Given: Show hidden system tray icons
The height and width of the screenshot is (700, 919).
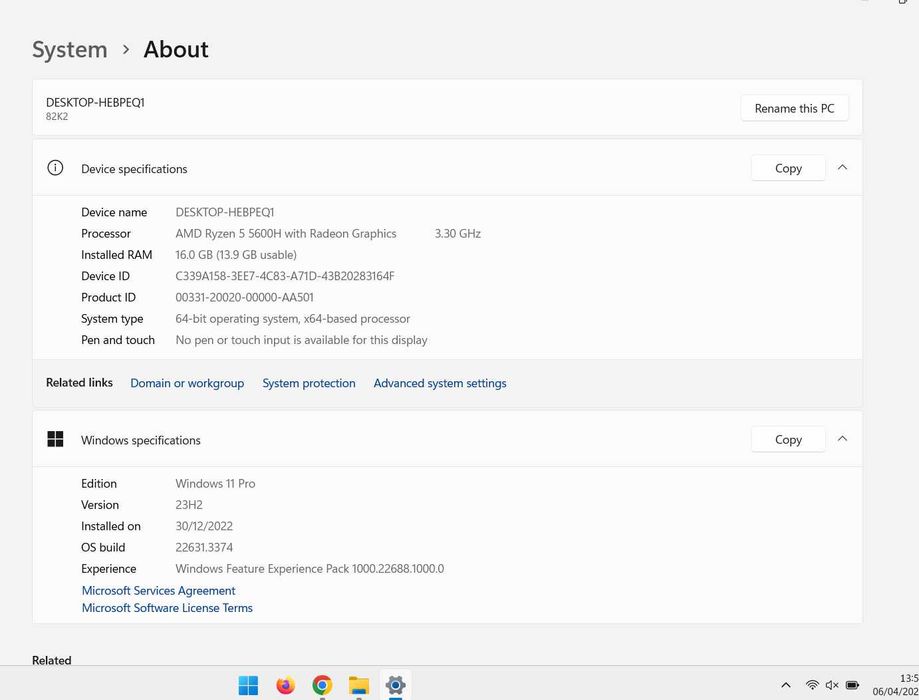Looking at the screenshot, I should click(x=786, y=685).
